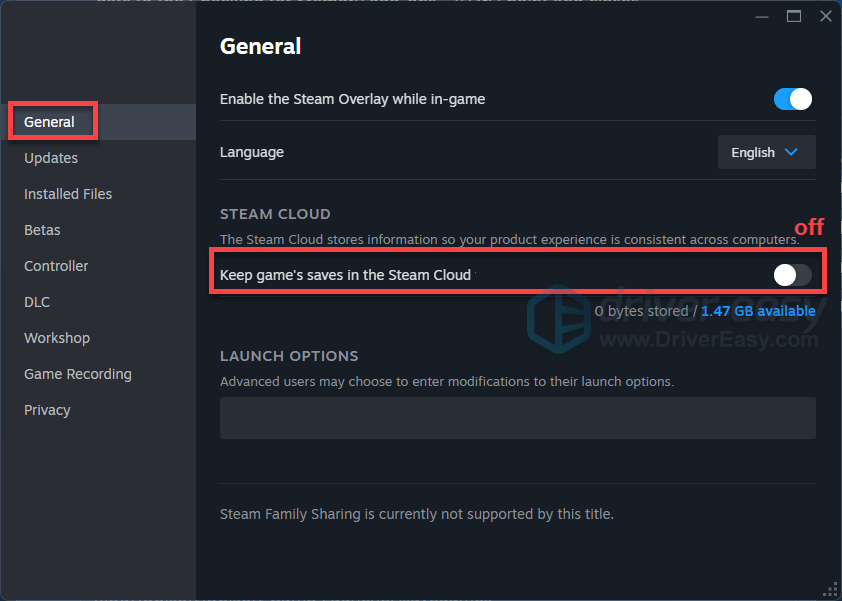Viewport: 842px width, 601px height.
Task: Disable the Steam Overlay while in-game toggle
Action: pyautogui.click(x=793, y=99)
